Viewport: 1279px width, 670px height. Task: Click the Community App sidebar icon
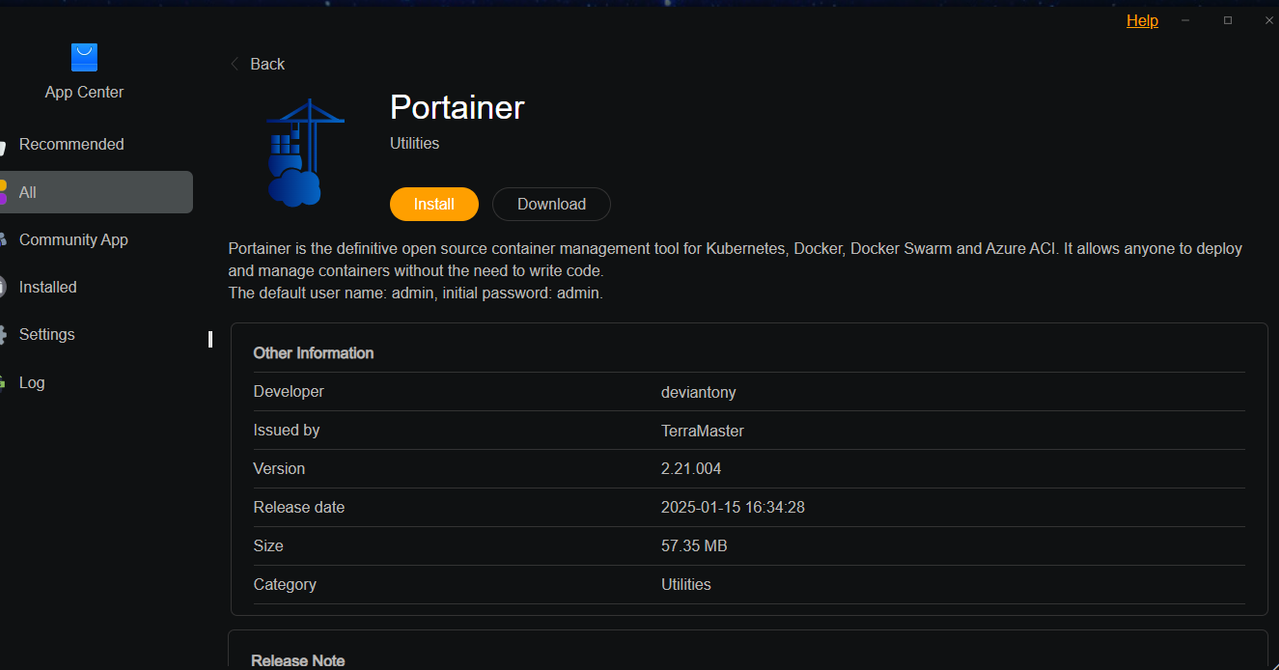click(x=3, y=239)
